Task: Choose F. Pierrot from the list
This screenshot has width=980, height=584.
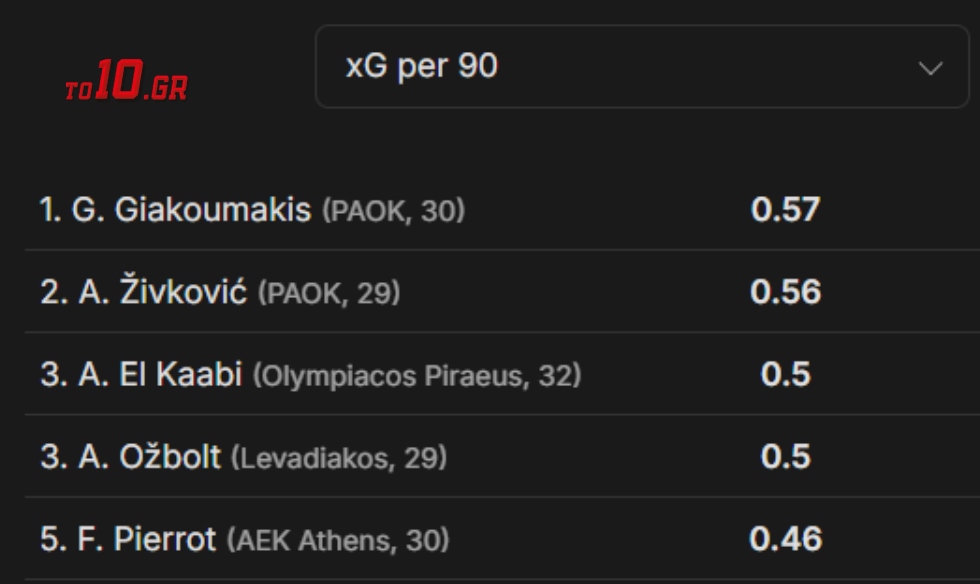Action: tap(146, 540)
